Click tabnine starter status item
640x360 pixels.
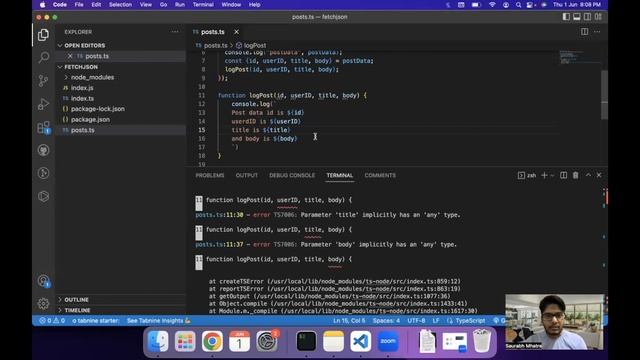pos(96,321)
